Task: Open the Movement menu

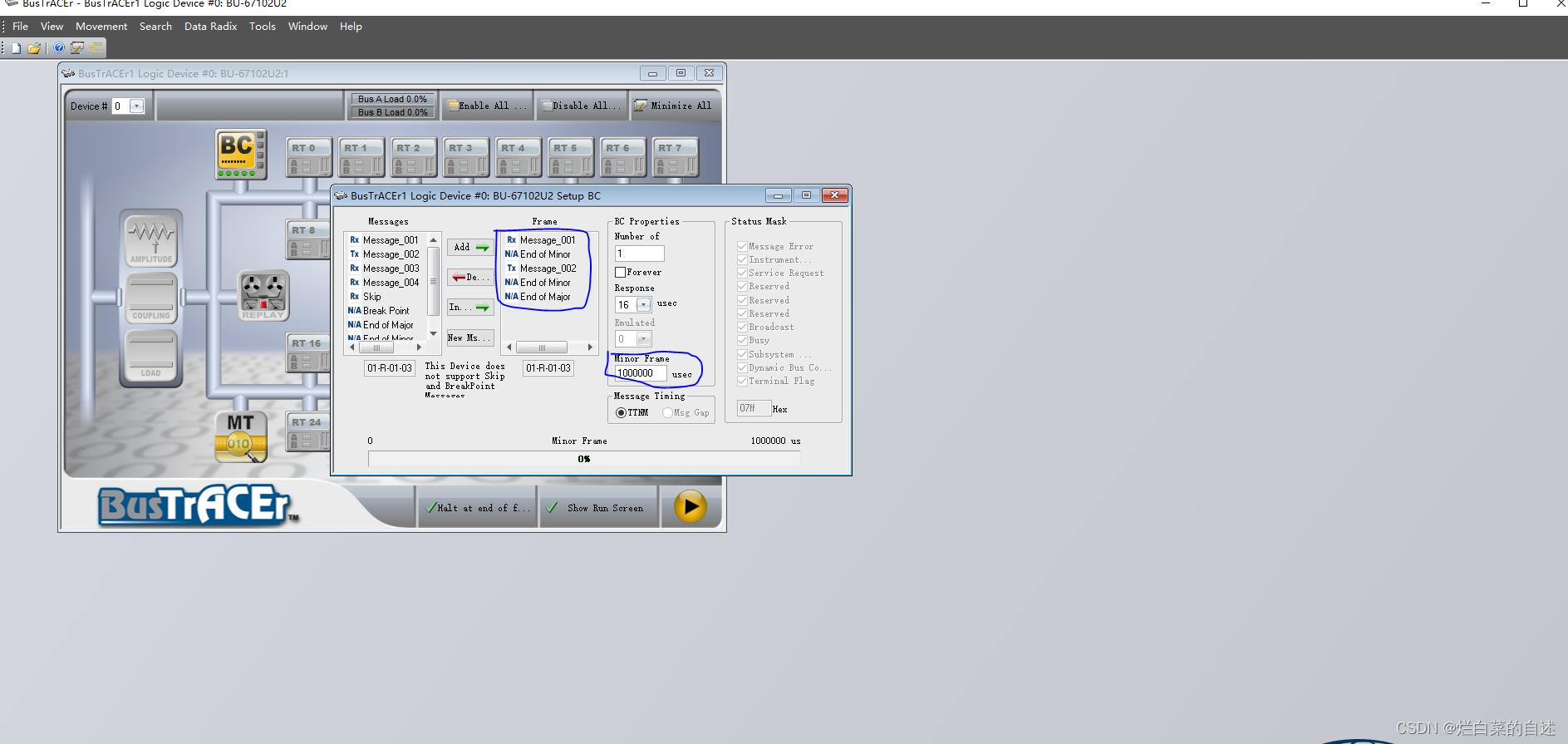Action: (x=101, y=27)
